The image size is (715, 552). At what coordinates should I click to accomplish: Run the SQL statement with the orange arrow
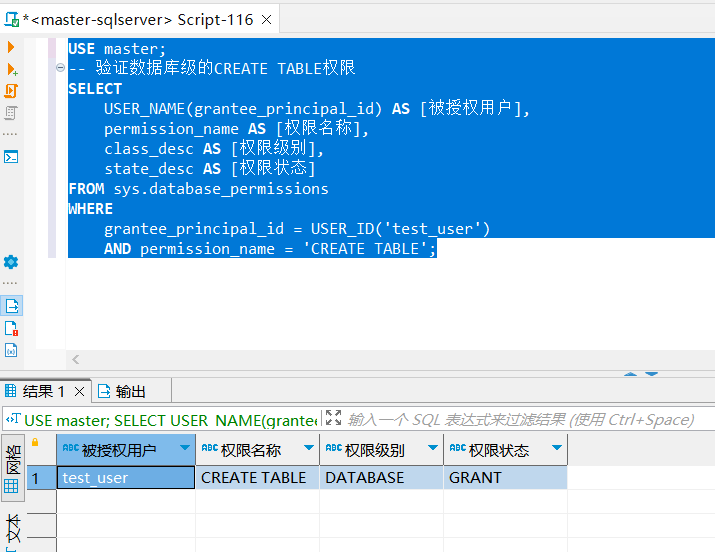11,47
